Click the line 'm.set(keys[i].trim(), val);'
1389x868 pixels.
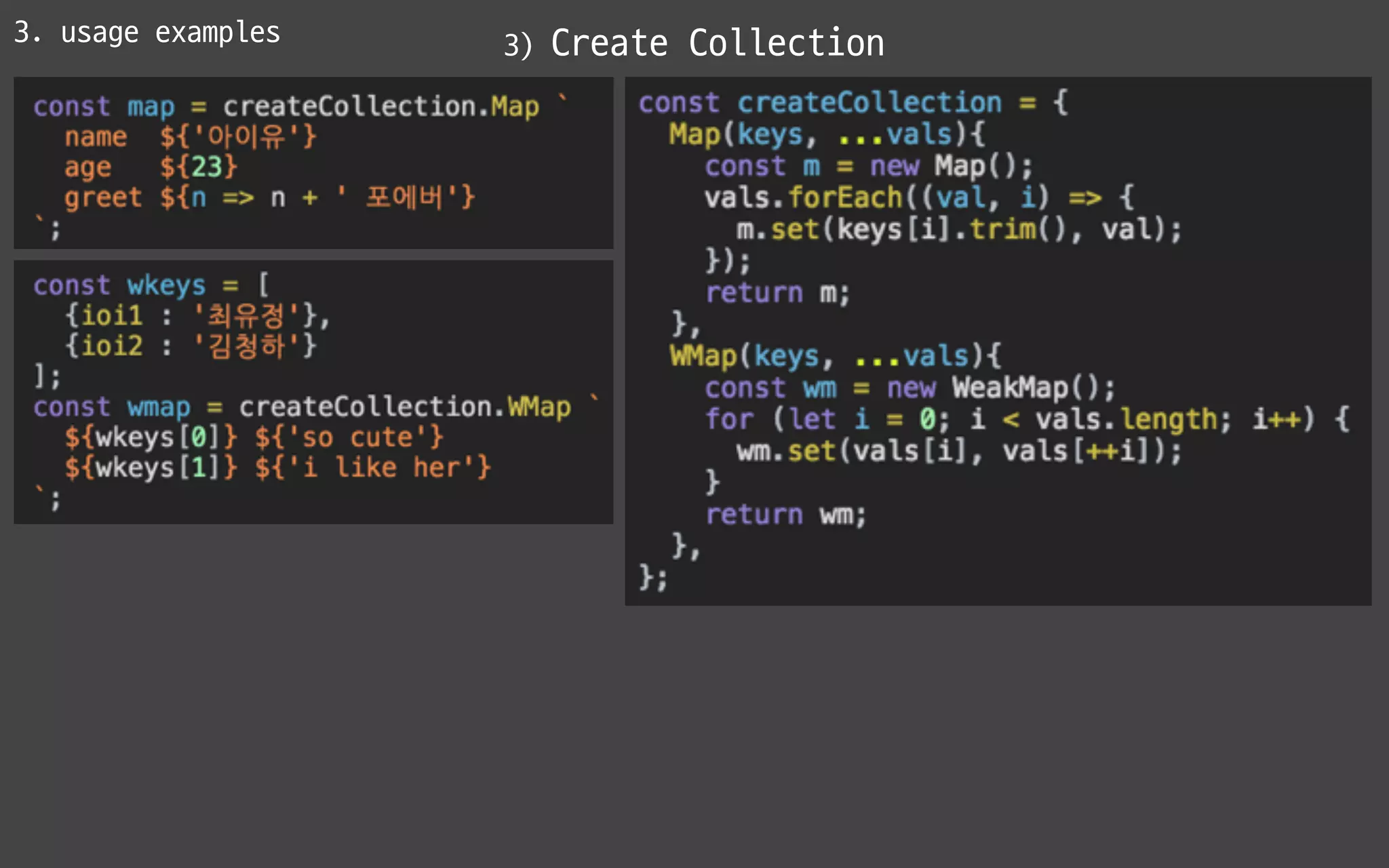click(959, 229)
